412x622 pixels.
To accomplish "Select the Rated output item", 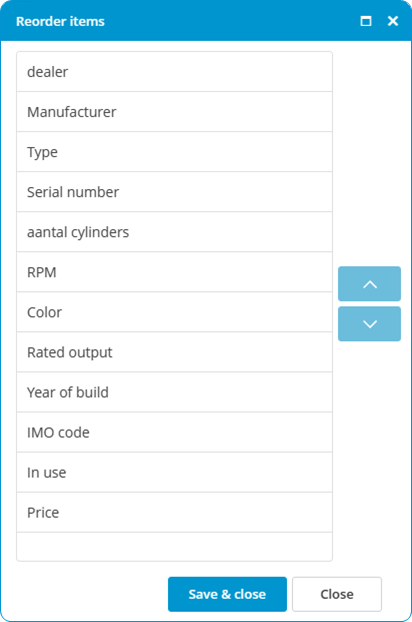I will pyautogui.click(x=174, y=352).
